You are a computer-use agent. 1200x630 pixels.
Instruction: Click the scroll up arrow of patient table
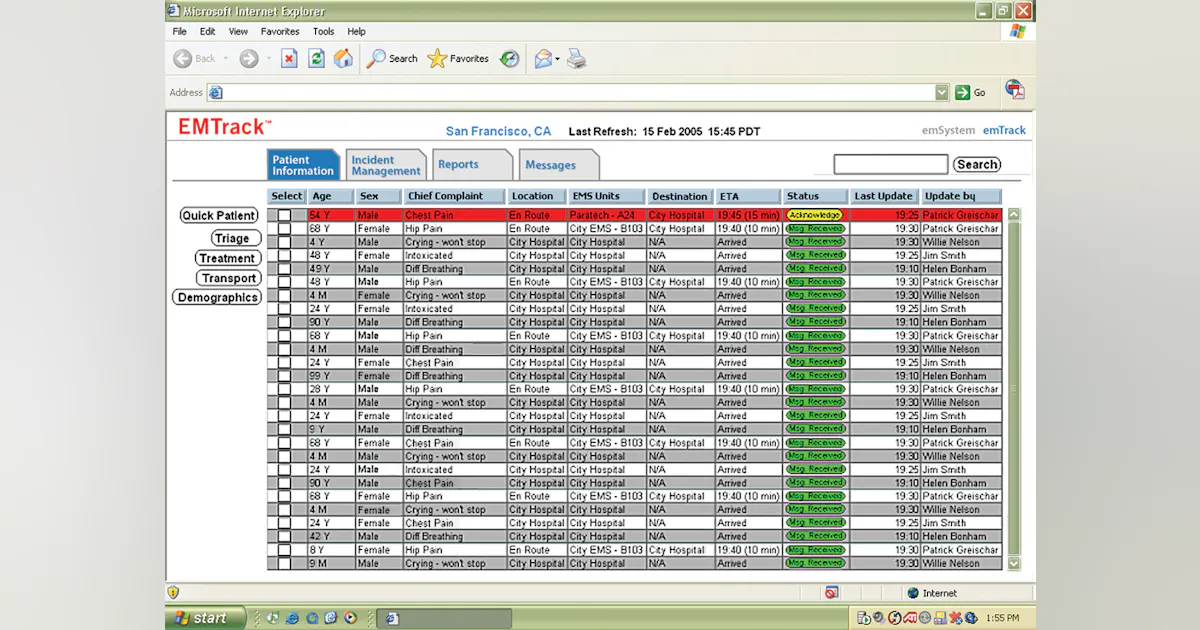pyautogui.click(x=1014, y=215)
